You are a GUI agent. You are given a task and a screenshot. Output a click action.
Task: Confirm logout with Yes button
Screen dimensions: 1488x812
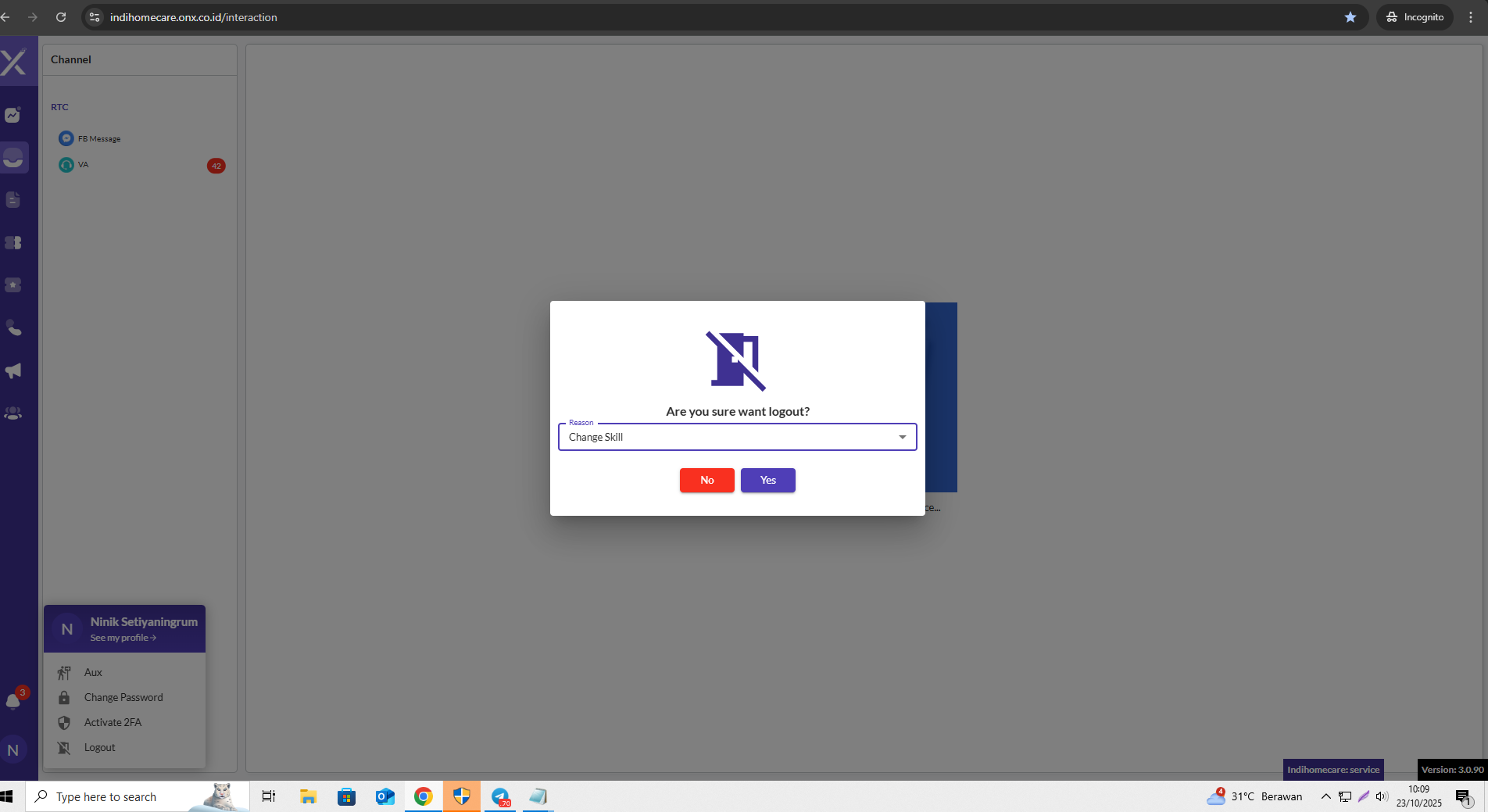(x=768, y=480)
